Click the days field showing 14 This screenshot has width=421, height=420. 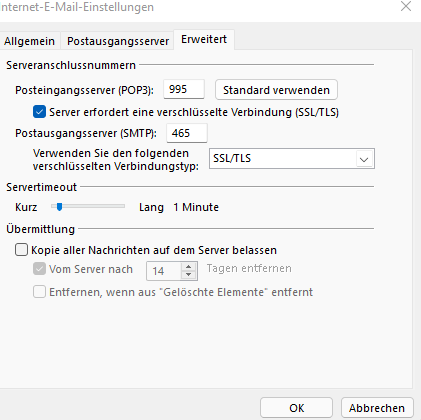(164, 271)
